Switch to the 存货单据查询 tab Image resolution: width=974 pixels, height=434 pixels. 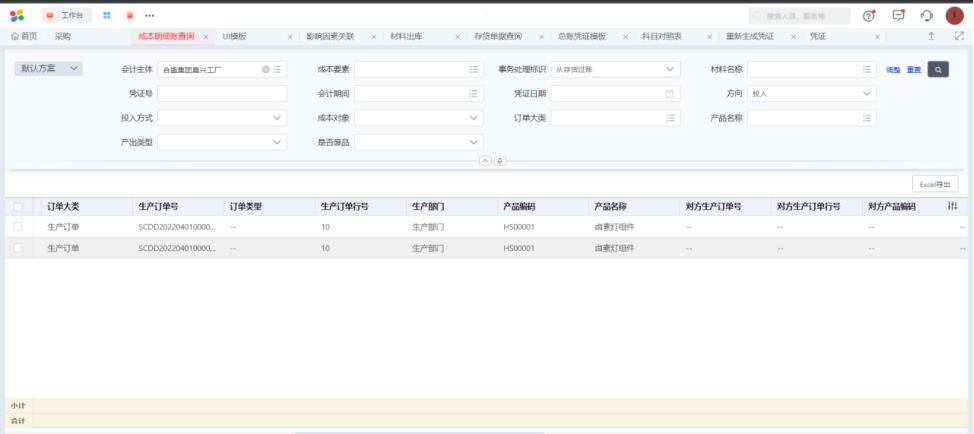tap(498, 37)
